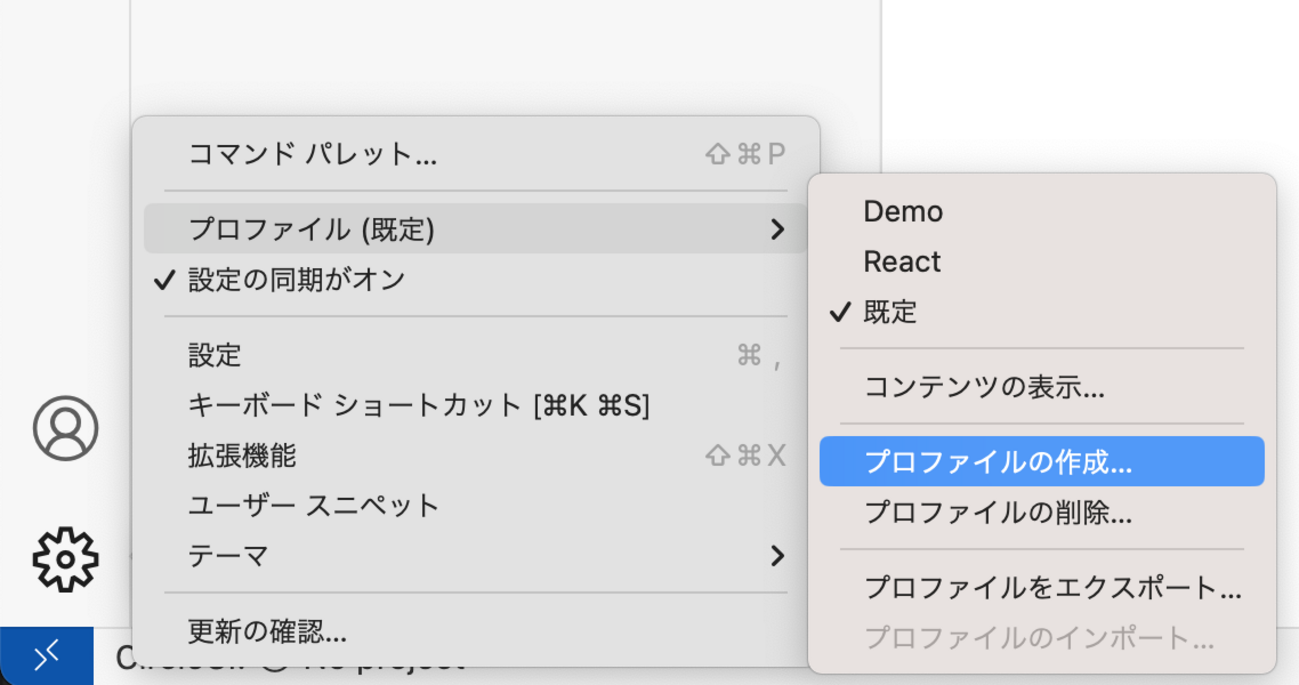Choose プロファイルの削除... option

(x=998, y=513)
